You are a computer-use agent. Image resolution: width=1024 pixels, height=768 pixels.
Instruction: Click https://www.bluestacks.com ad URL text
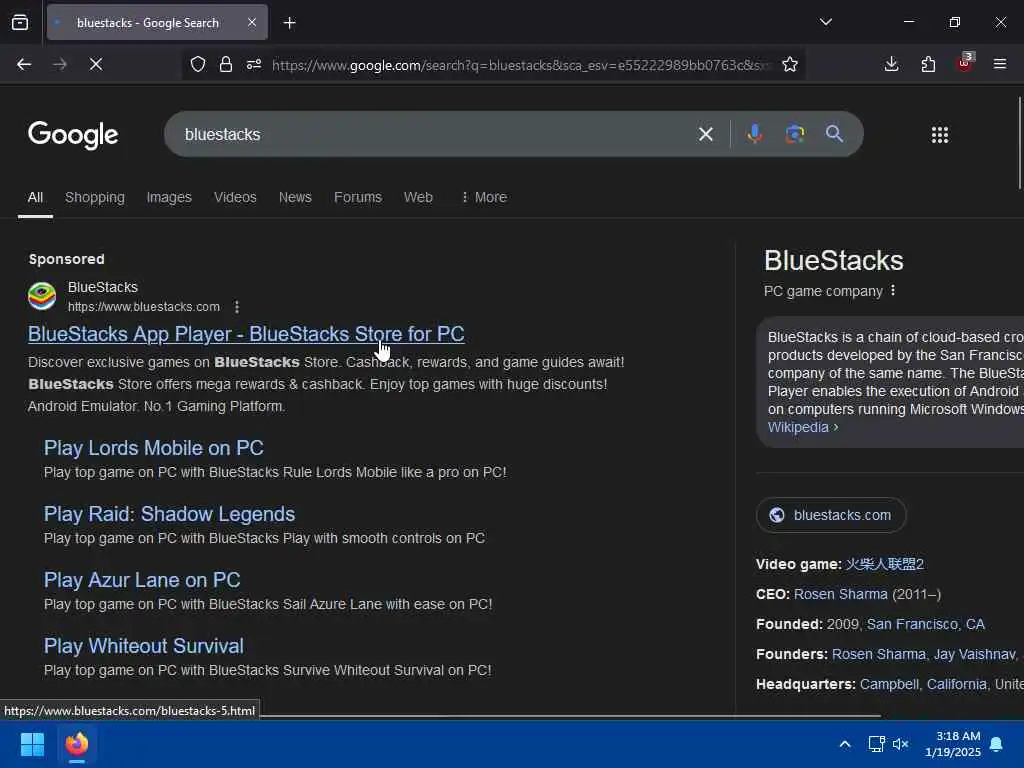[x=144, y=307]
